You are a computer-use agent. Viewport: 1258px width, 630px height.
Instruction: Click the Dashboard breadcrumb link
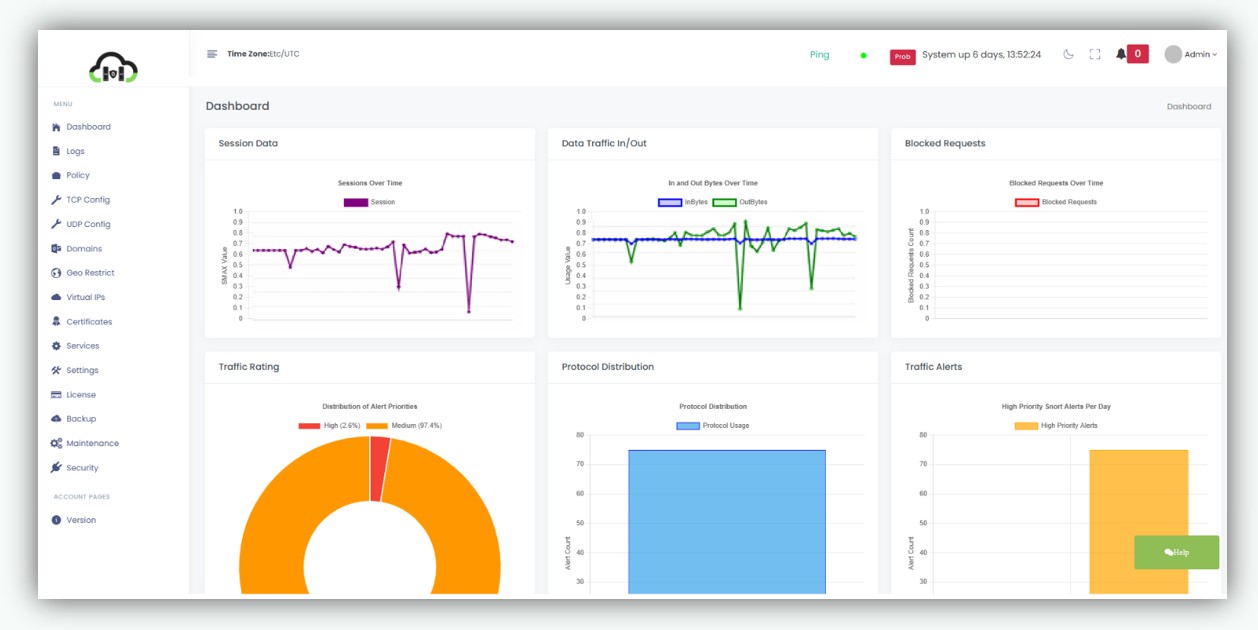coord(1188,106)
